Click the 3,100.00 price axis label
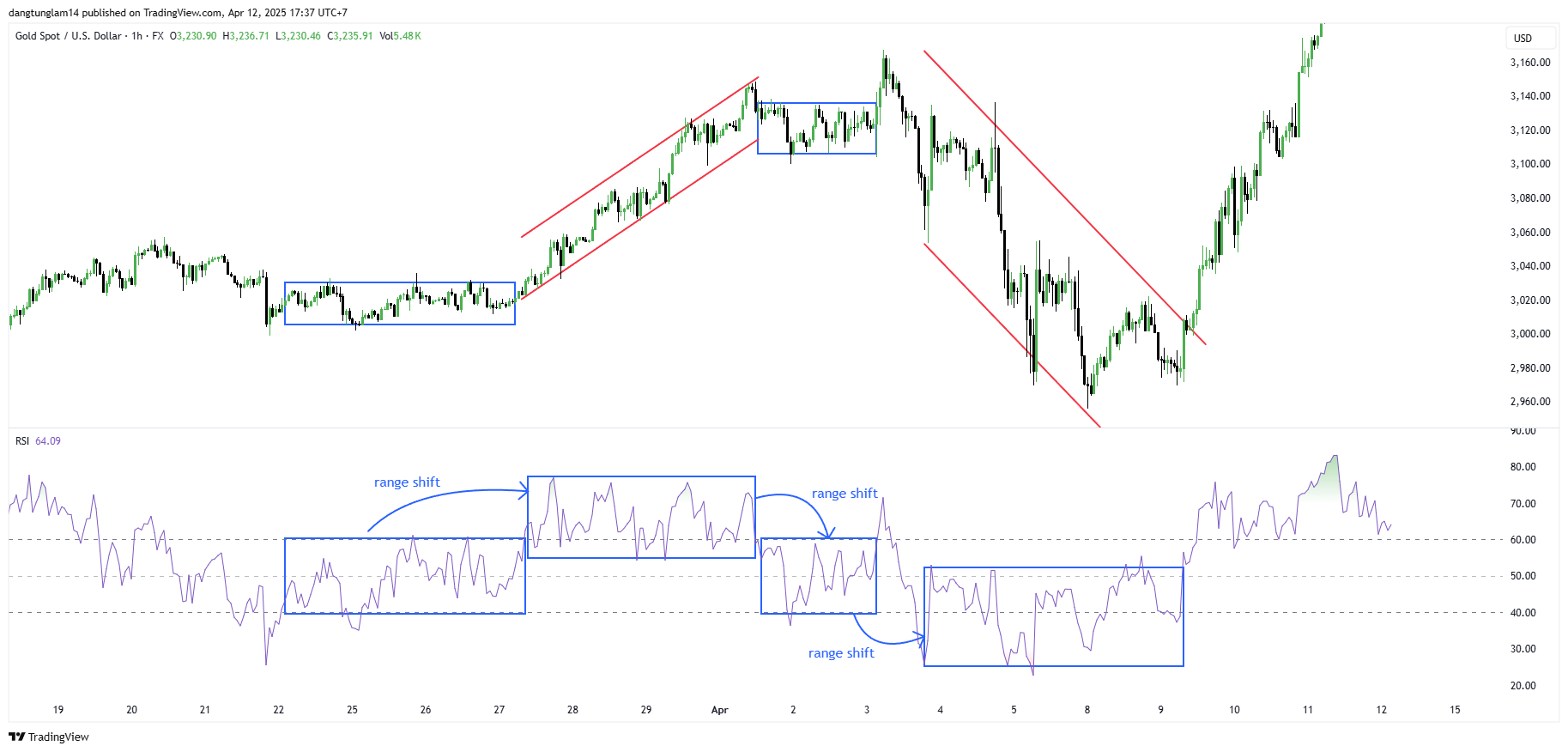 pyautogui.click(x=1530, y=164)
